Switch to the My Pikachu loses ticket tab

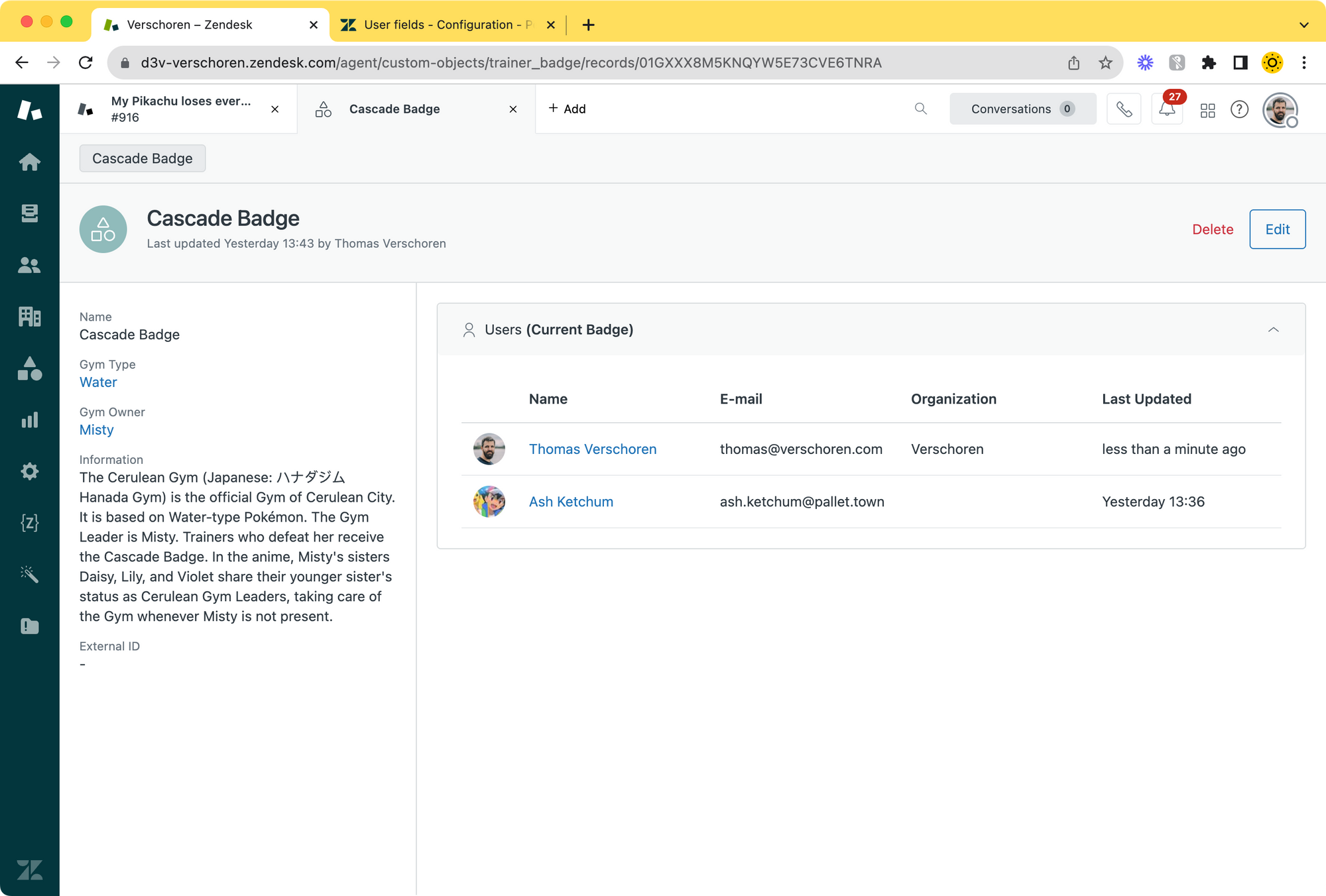click(x=179, y=109)
